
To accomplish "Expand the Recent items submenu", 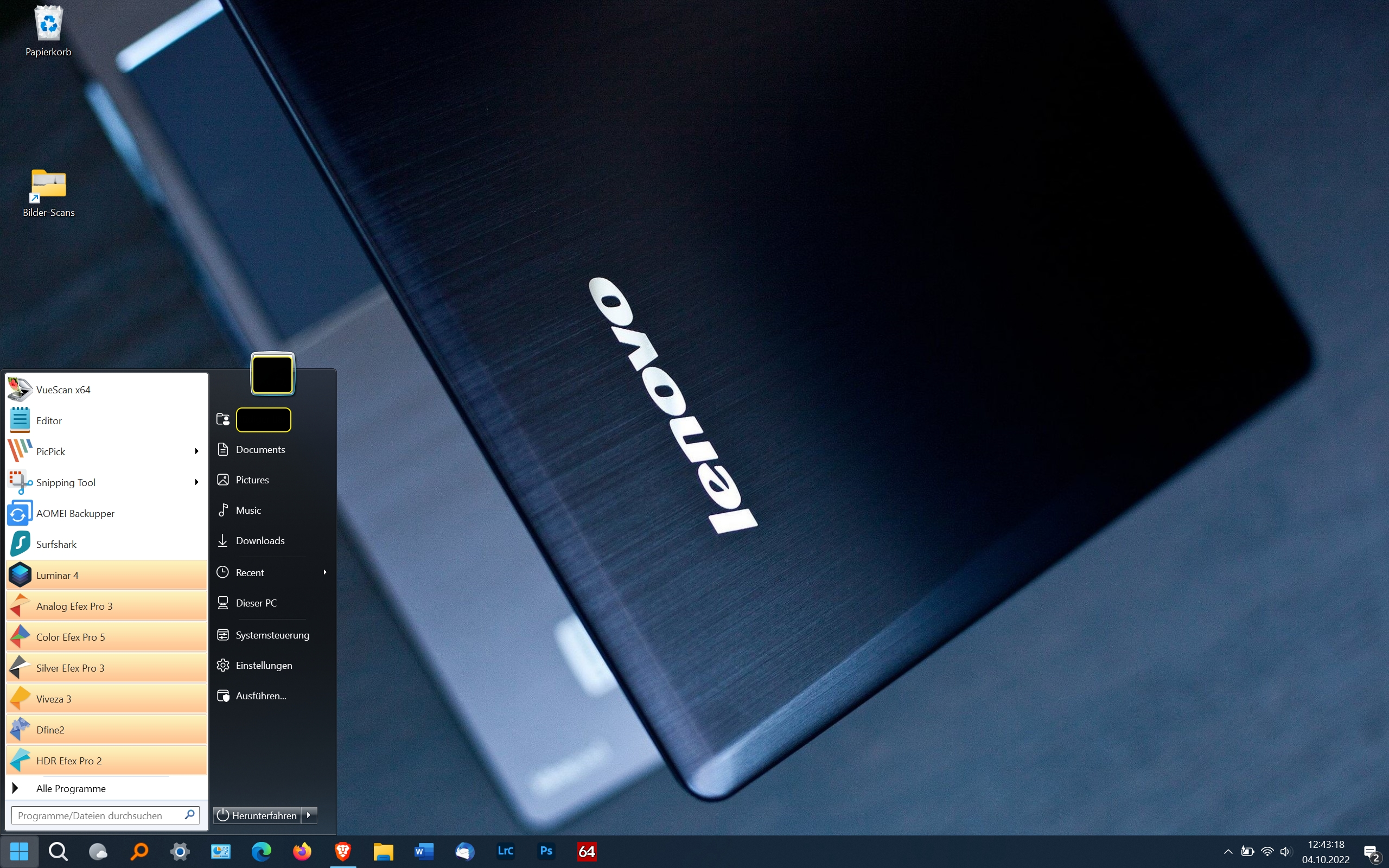I will 325,572.
